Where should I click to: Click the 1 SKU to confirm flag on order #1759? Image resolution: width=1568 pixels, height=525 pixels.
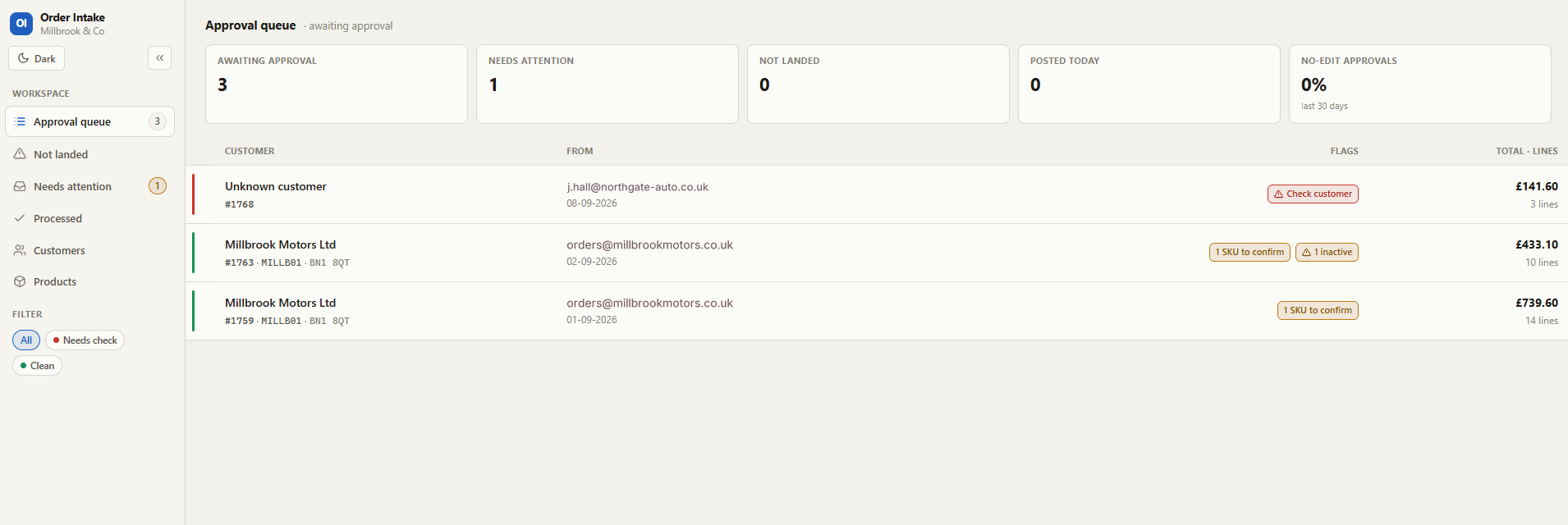point(1318,310)
